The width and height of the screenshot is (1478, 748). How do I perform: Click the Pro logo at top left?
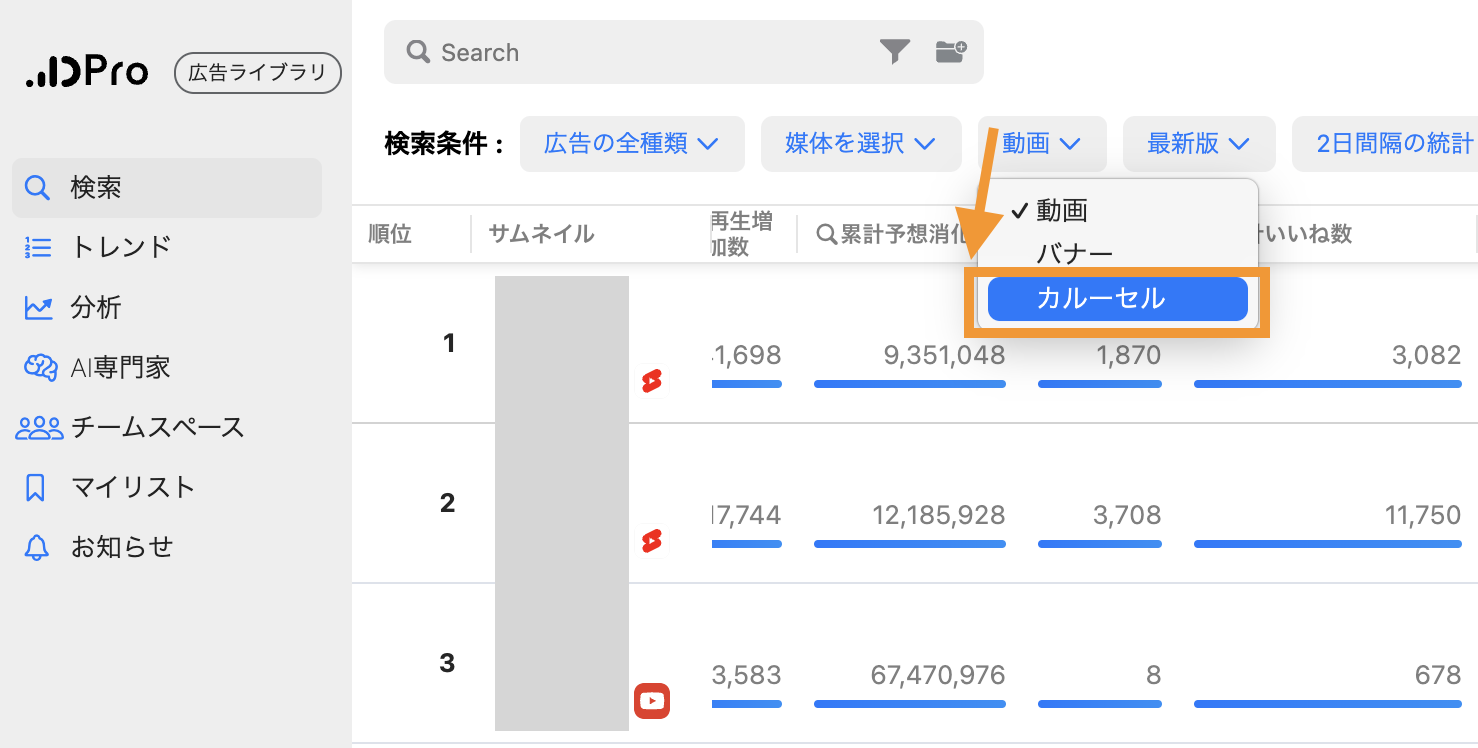pyautogui.click(x=86, y=71)
